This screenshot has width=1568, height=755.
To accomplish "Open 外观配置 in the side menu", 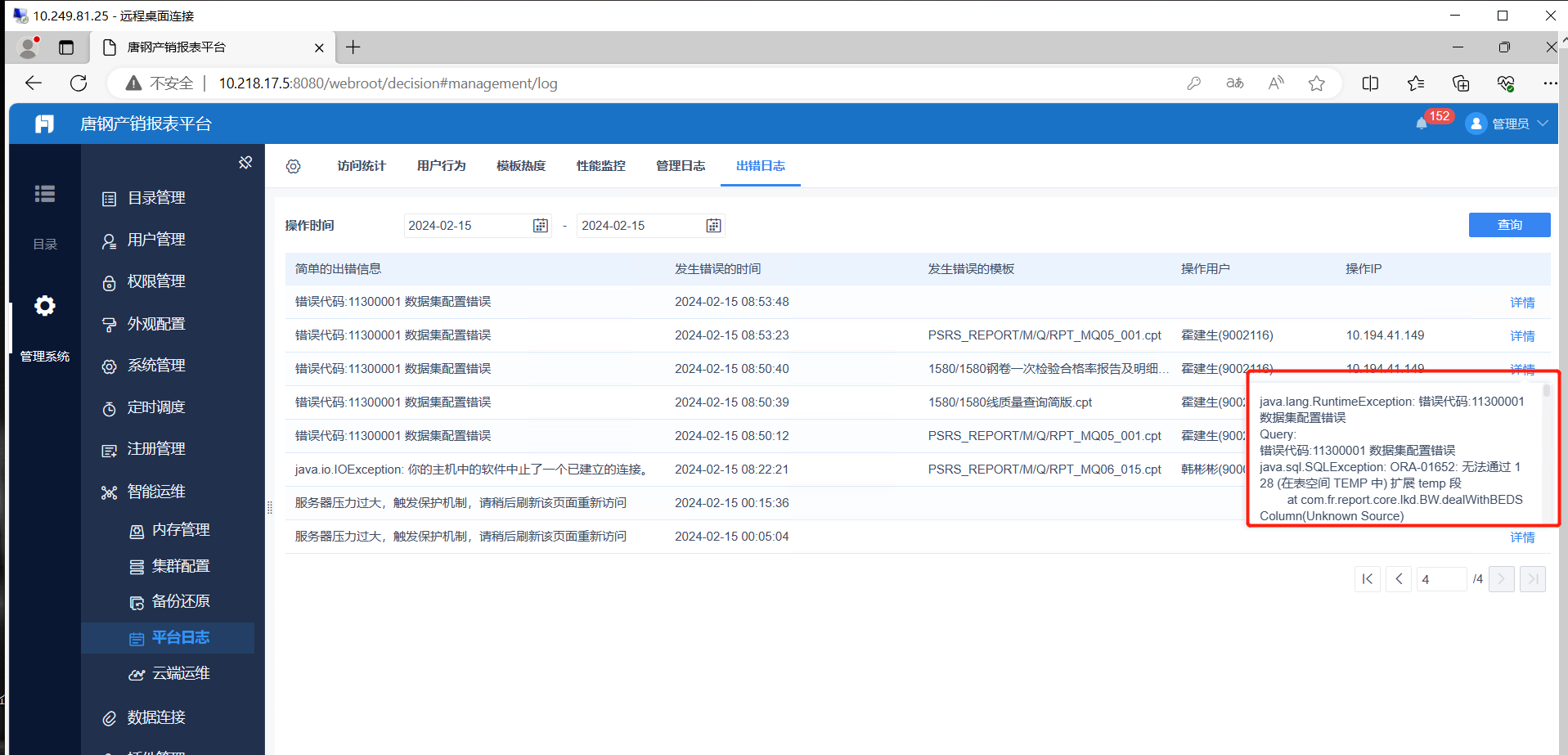I will (156, 324).
